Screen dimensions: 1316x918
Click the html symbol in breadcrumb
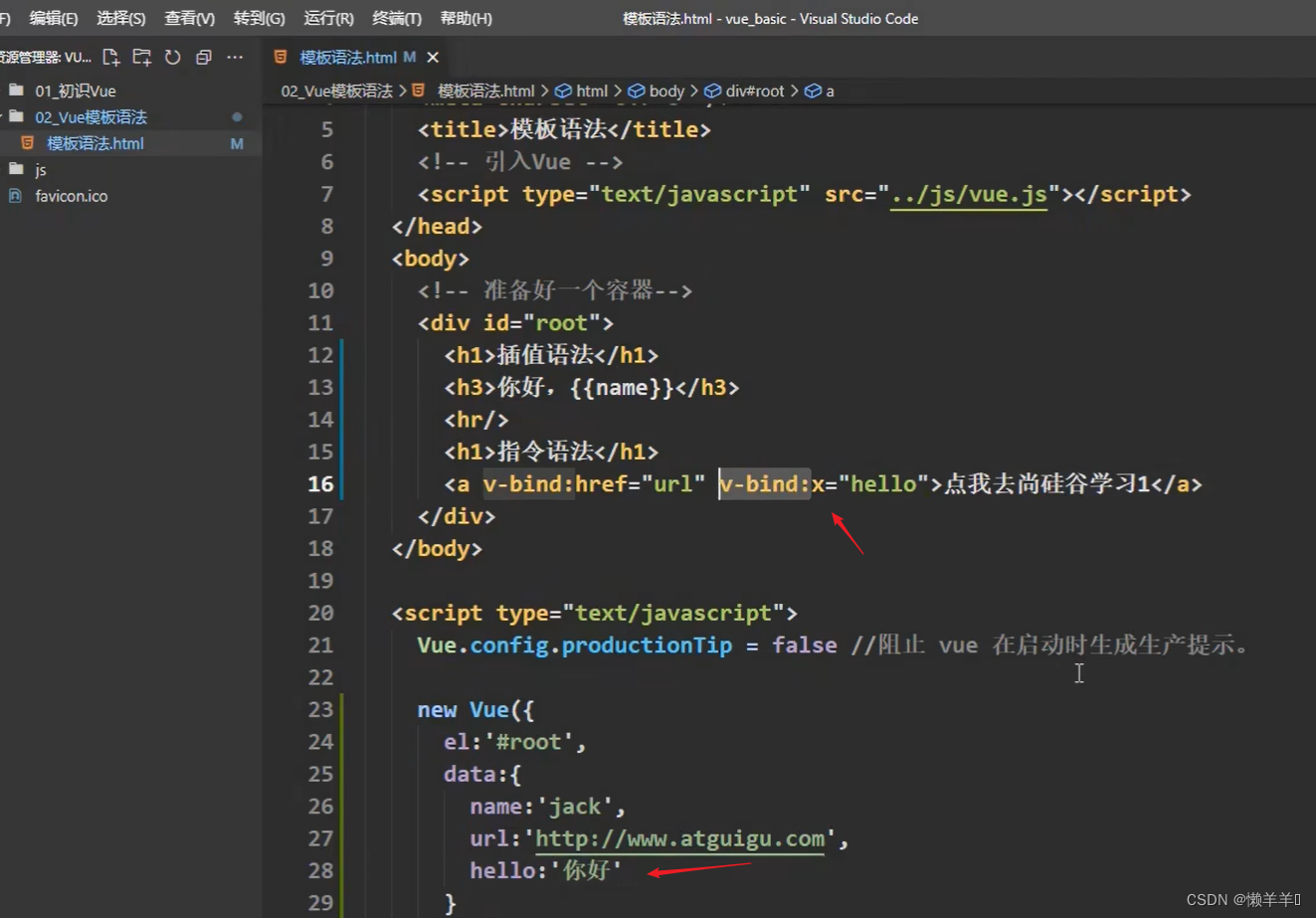[591, 92]
